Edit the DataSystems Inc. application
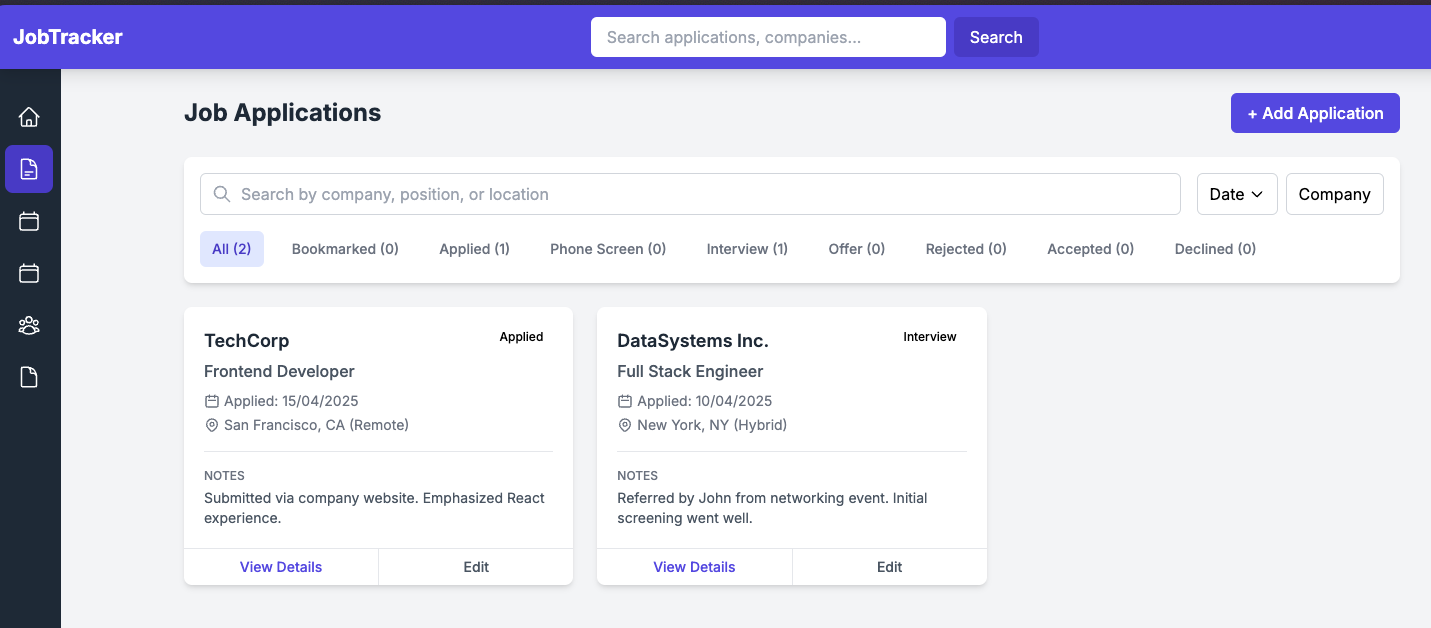 pyautogui.click(x=890, y=567)
